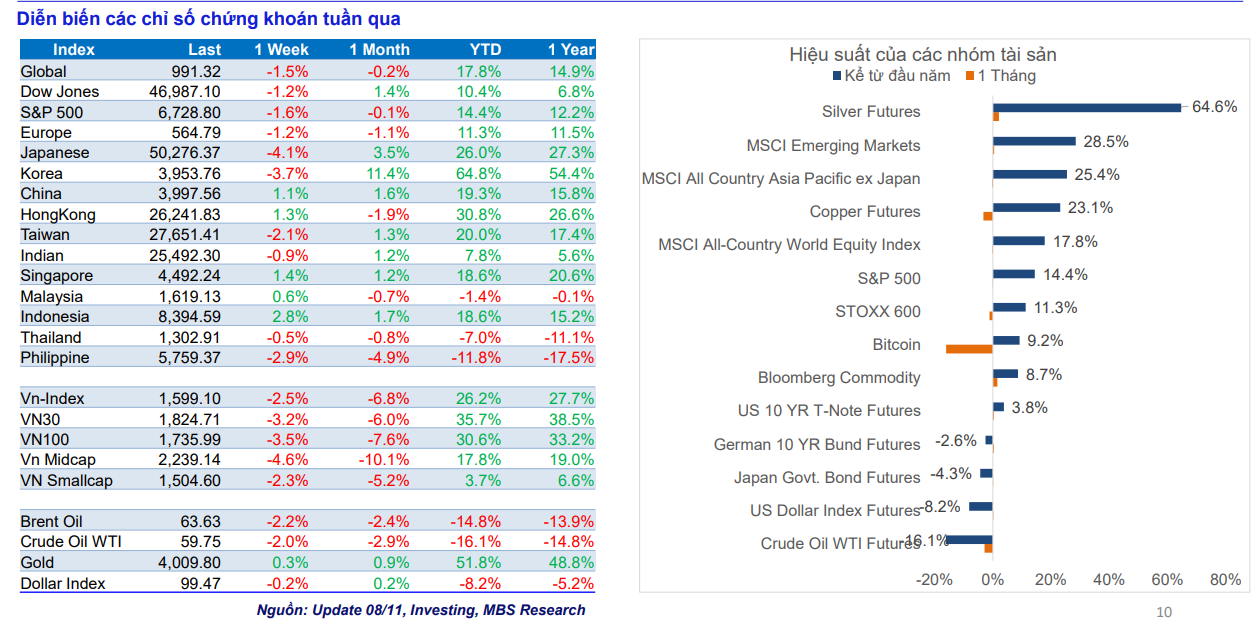Select the Dow Jones row label
This screenshot has height=624, width=1259.
point(60,92)
